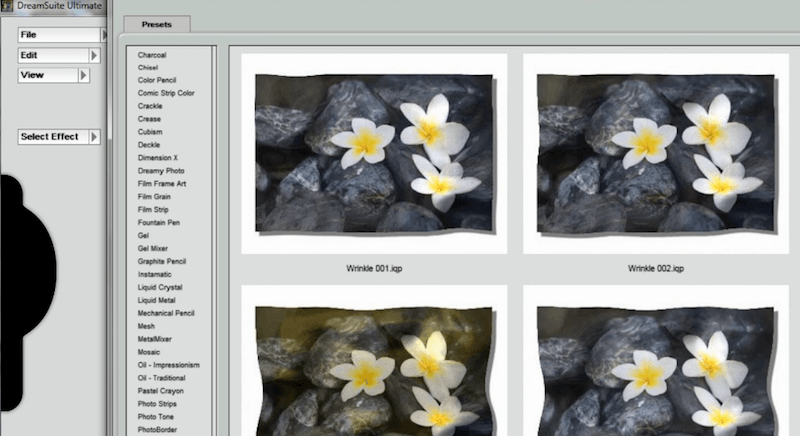This screenshot has height=436, width=800.
Task: Choose the Comic Strip Color effect
Action: tap(166, 93)
